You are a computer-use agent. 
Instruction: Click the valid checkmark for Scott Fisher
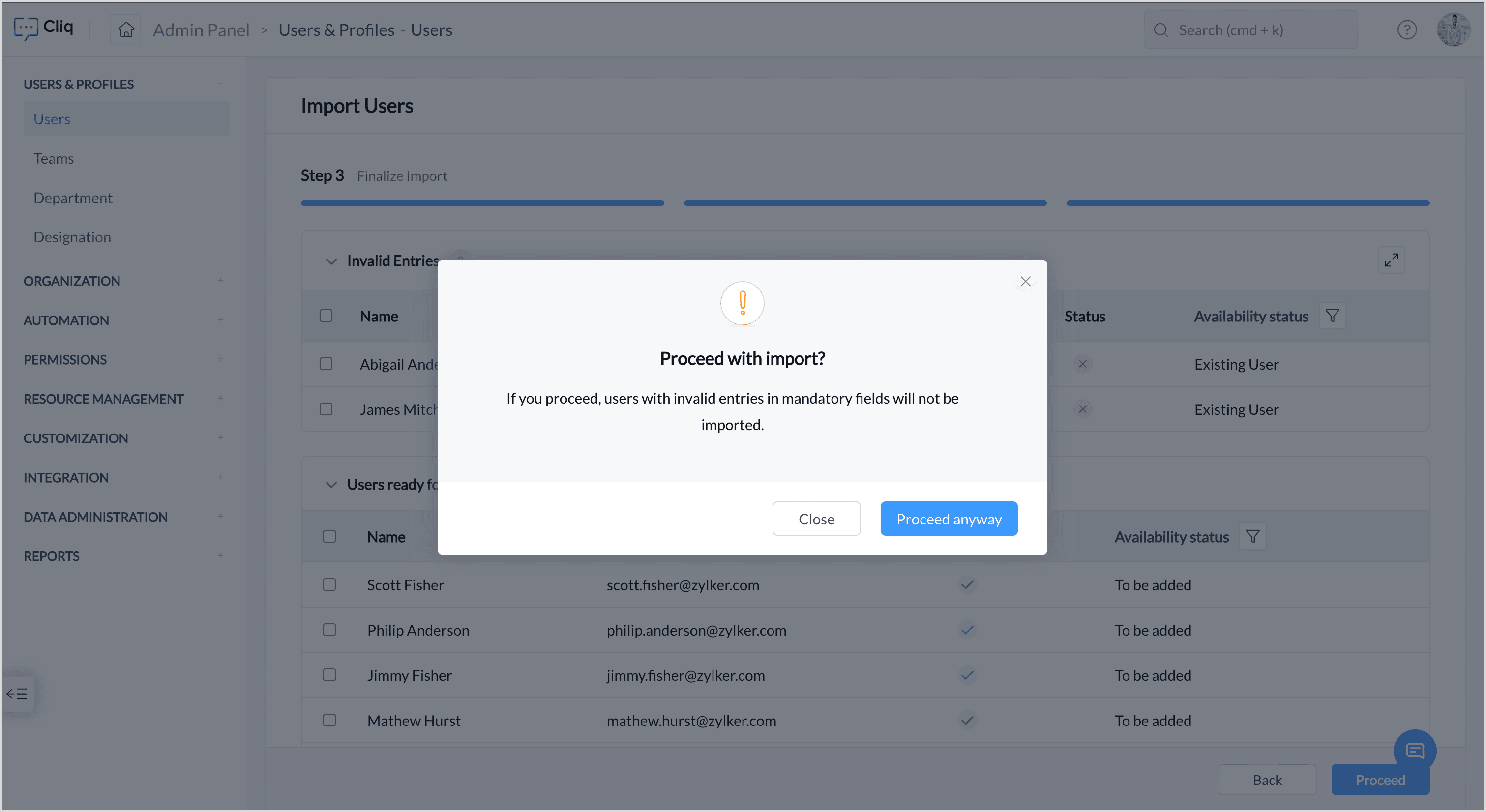967,585
